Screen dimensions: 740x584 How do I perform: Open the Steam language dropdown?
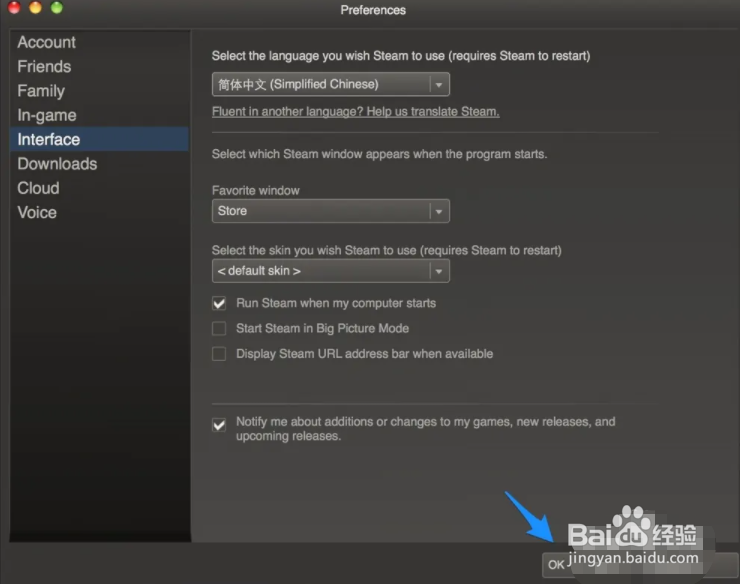tap(330, 85)
